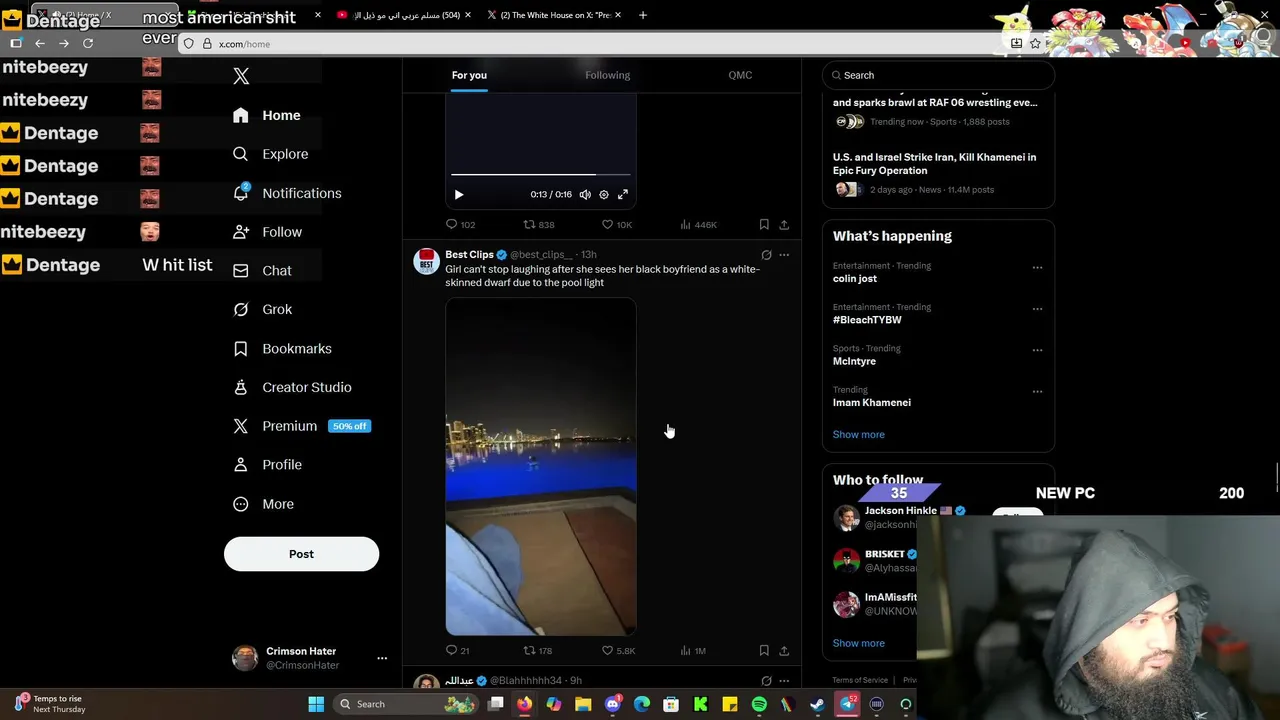Like Best Clips post with 5.8K likes

click(618, 651)
